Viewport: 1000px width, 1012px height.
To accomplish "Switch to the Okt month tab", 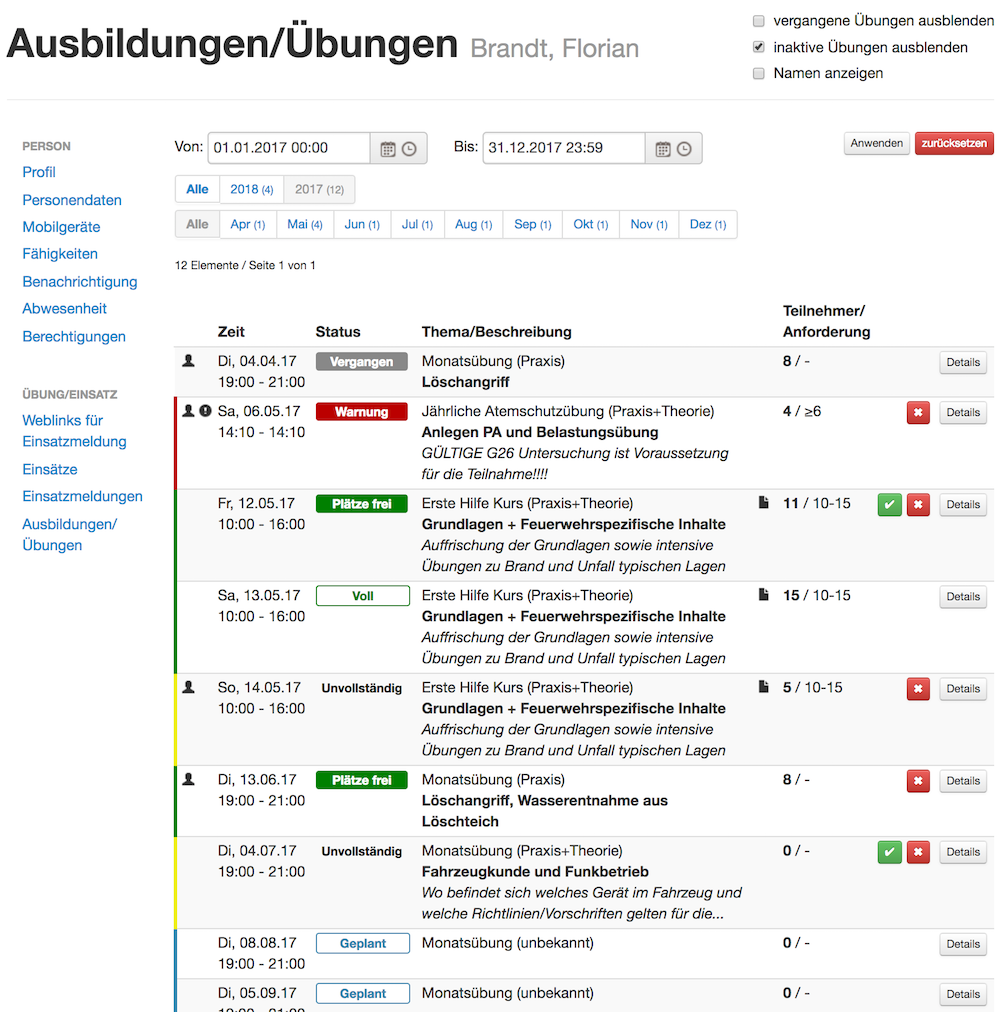I will point(590,224).
